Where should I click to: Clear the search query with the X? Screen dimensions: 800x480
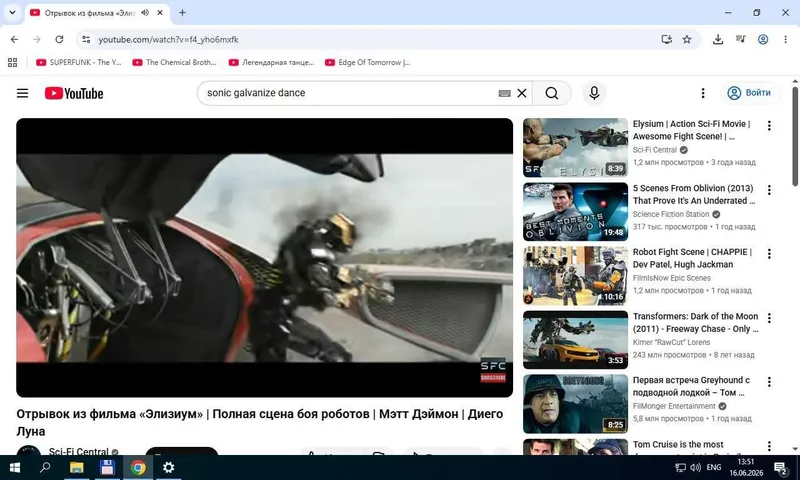pyautogui.click(x=522, y=93)
